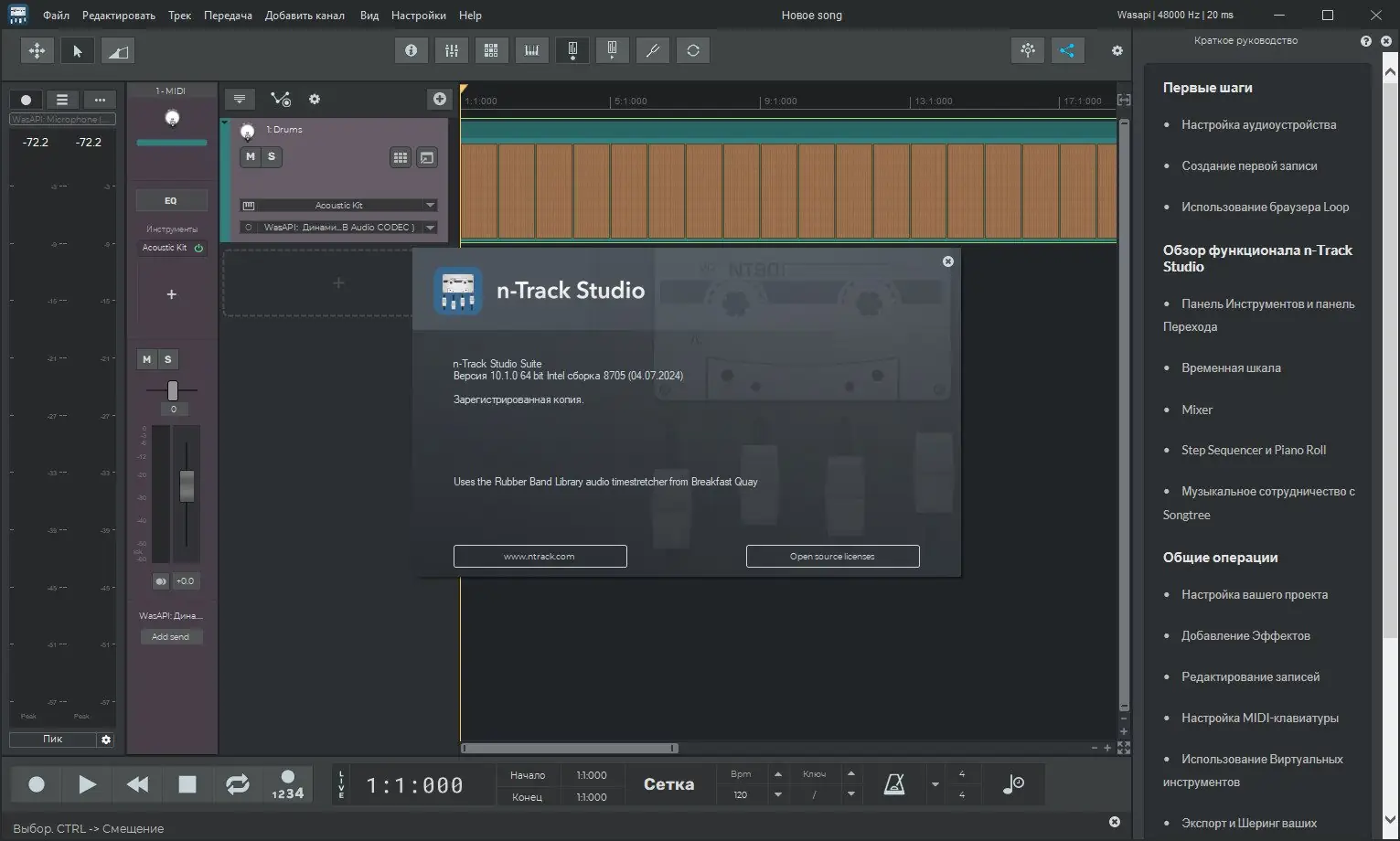Mute the Drums track
The height and width of the screenshot is (841, 1400).
pos(251,157)
